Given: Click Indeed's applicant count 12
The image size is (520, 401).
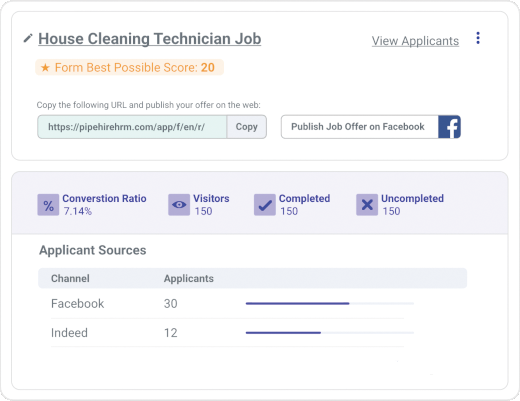Looking at the screenshot, I should 171,333.
